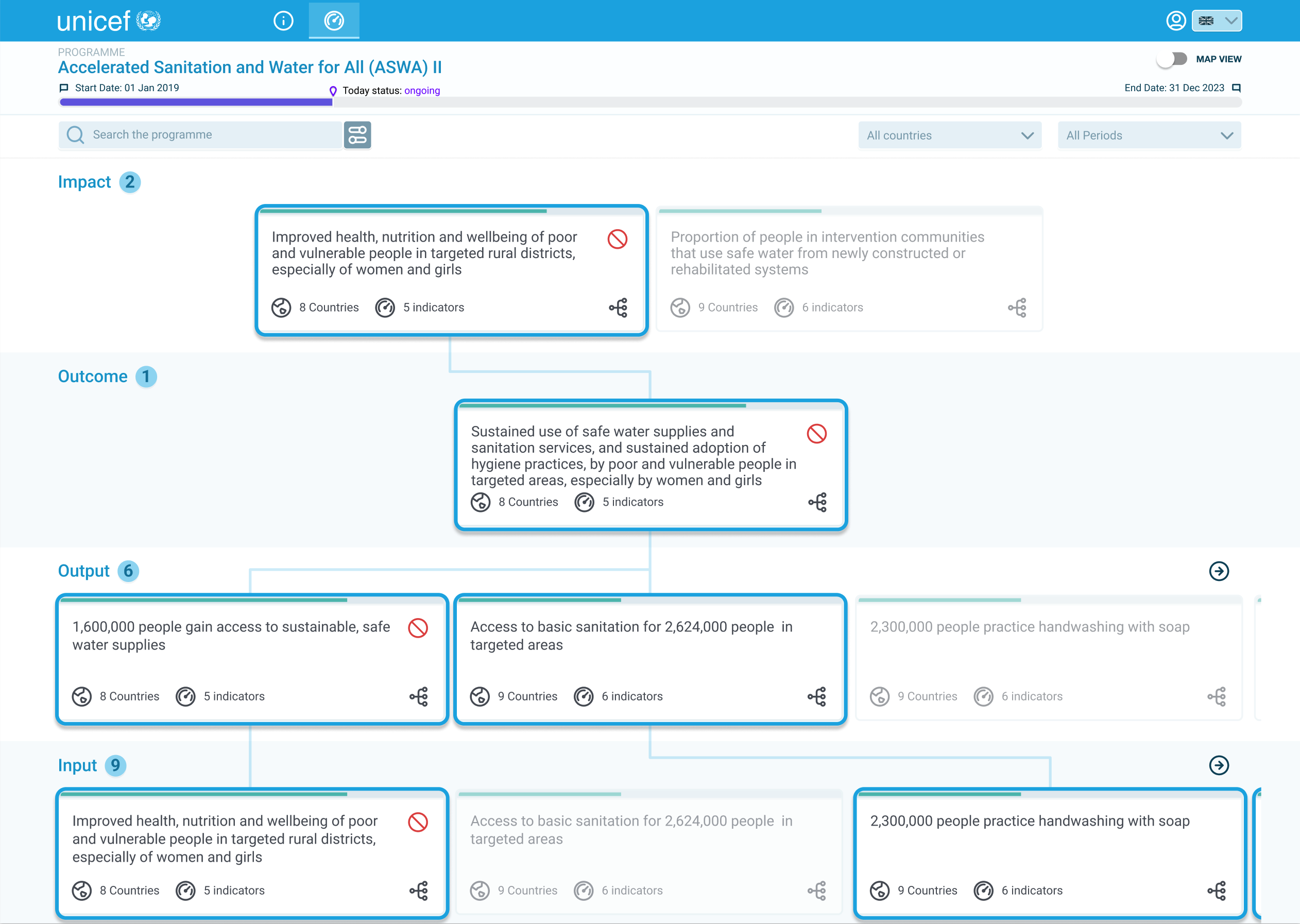Click the Outcome section heading
Image resolution: width=1300 pixels, height=924 pixels.
click(93, 377)
